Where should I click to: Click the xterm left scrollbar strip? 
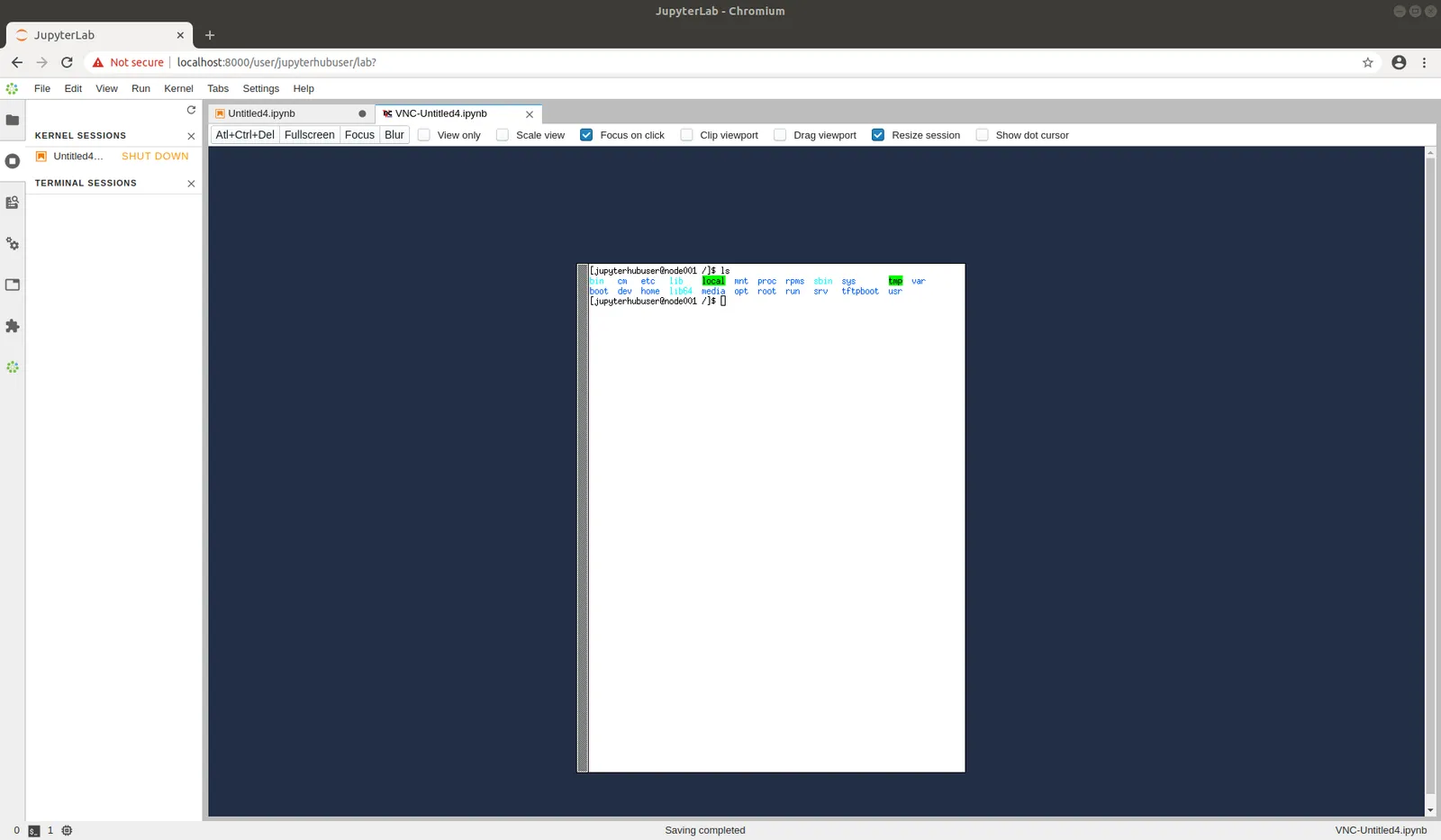(x=583, y=518)
